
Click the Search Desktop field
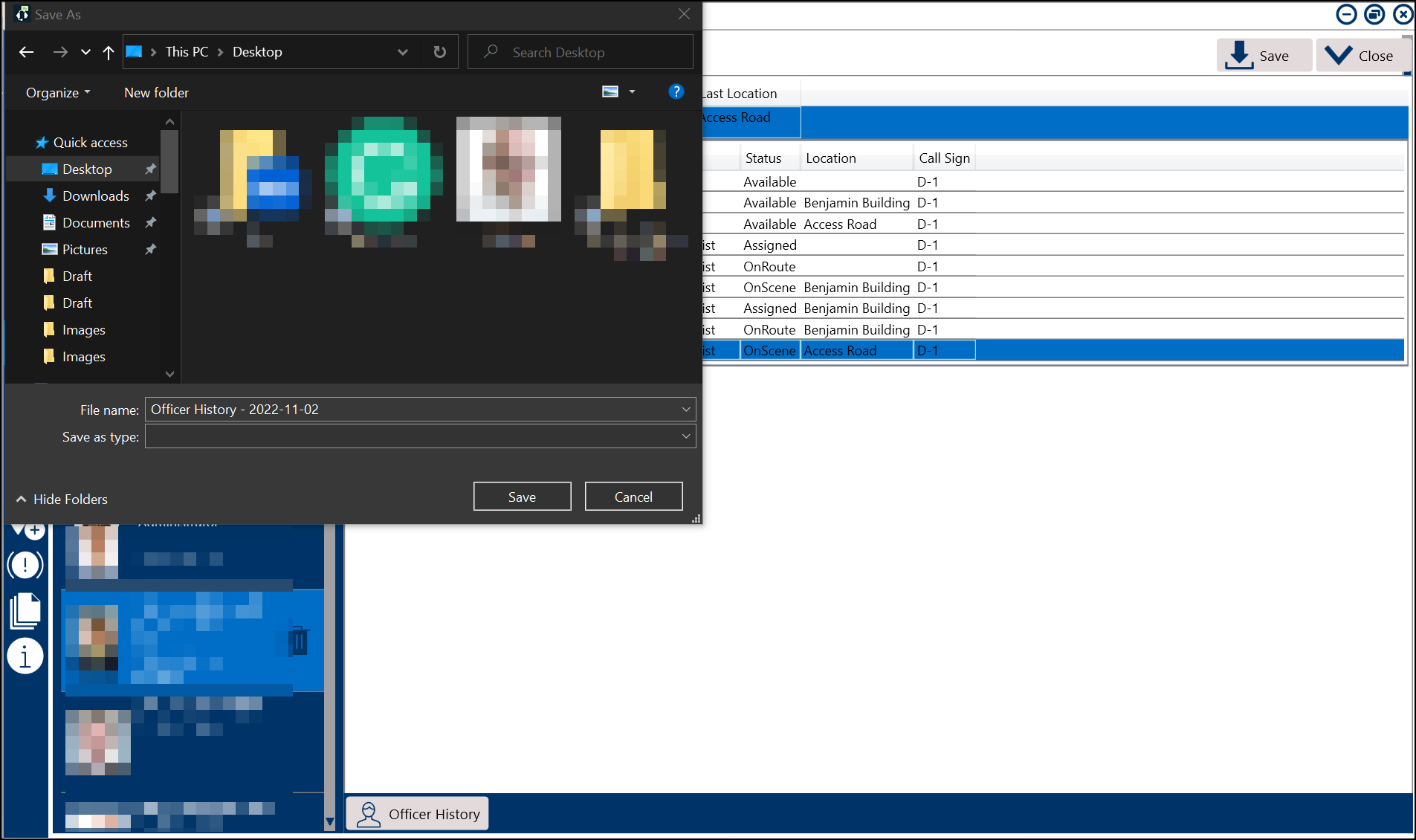587,52
